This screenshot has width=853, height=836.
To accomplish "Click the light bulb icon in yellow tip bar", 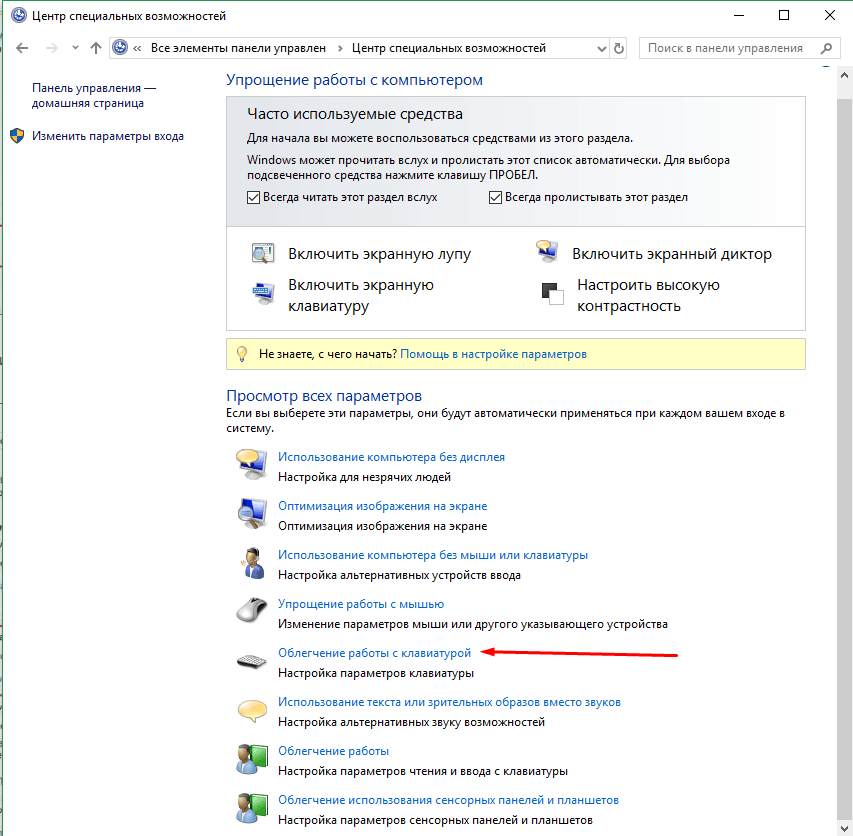I will 242,354.
